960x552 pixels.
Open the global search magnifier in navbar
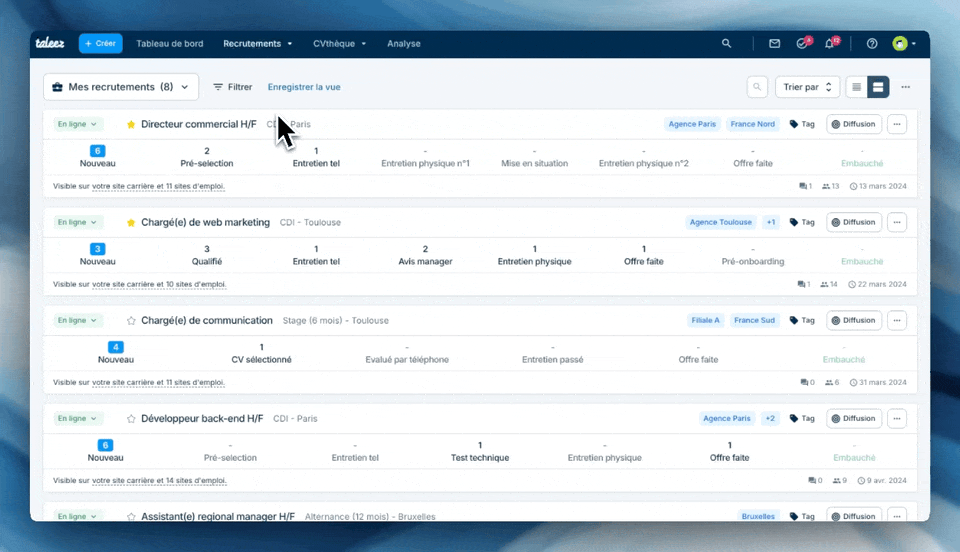(x=726, y=43)
